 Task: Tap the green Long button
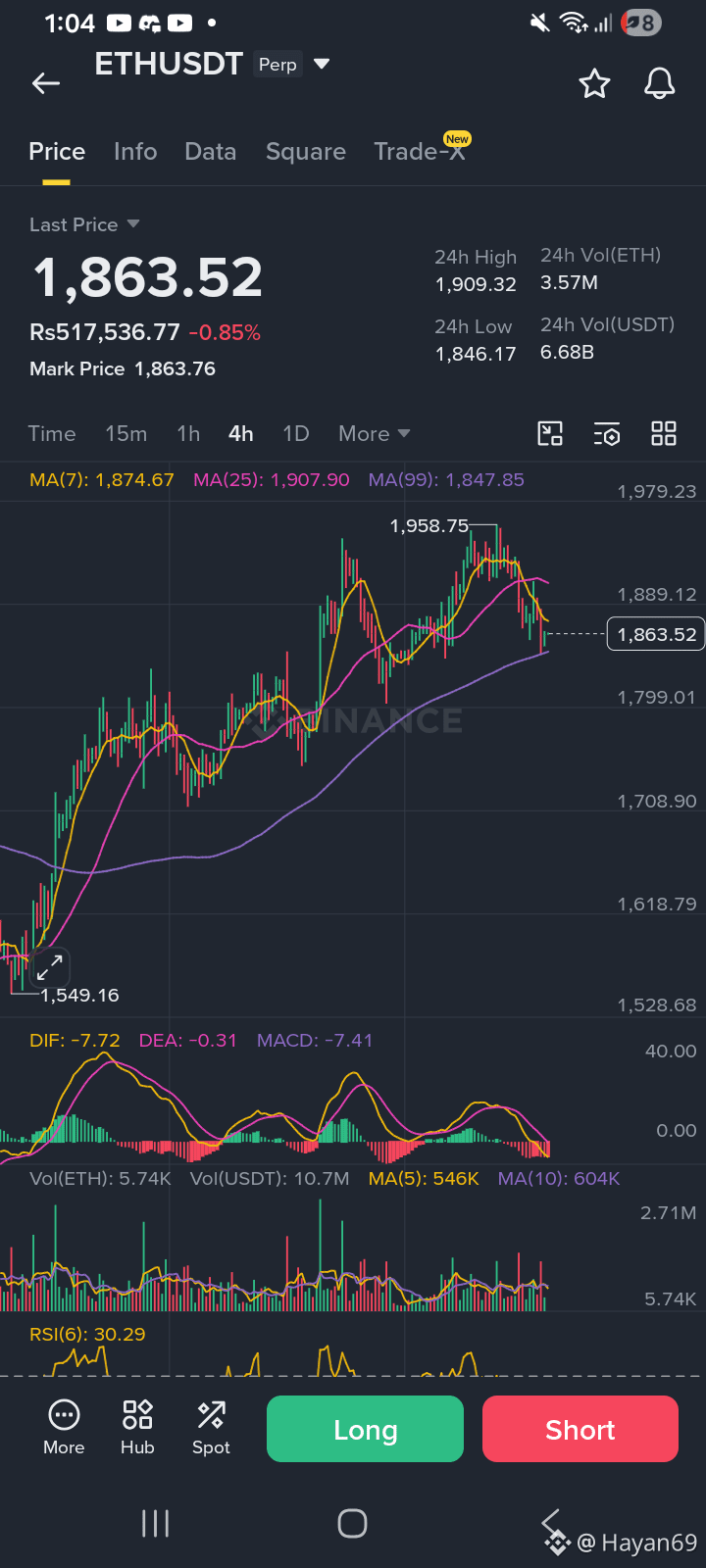[365, 1429]
